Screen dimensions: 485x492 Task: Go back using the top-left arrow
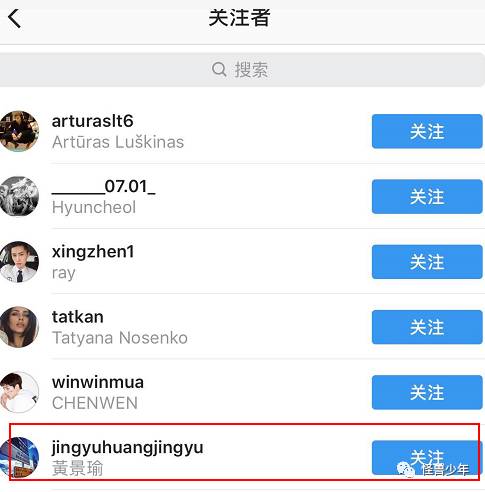click(x=14, y=18)
